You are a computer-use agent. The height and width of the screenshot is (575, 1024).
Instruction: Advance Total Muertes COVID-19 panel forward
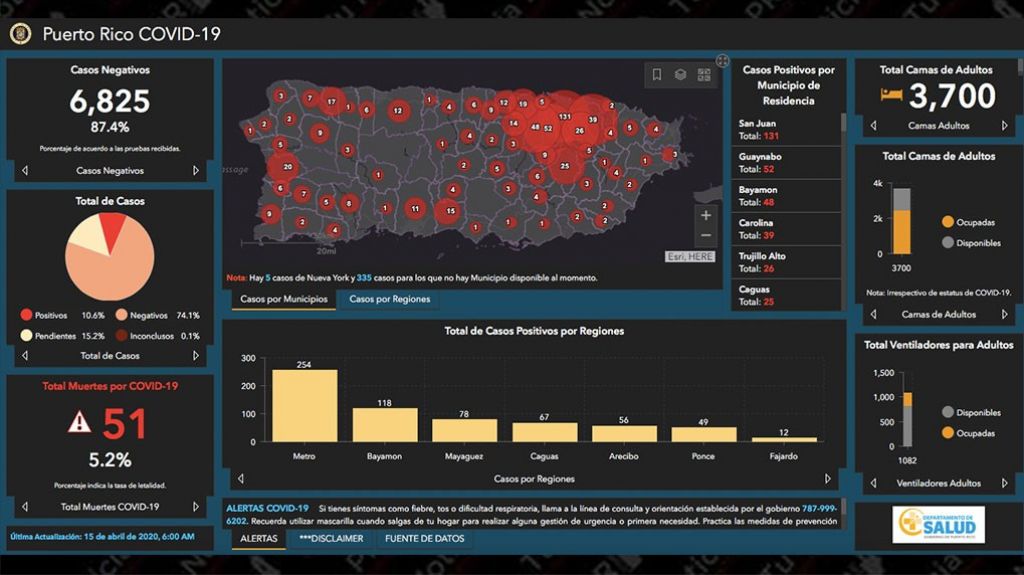click(x=196, y=507)
